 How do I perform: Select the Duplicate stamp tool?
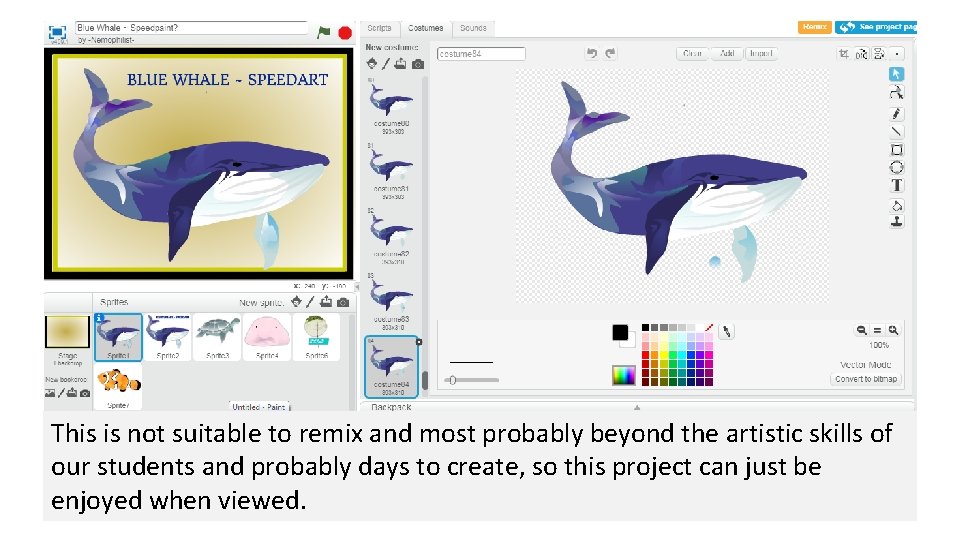[x=896, y=222]
